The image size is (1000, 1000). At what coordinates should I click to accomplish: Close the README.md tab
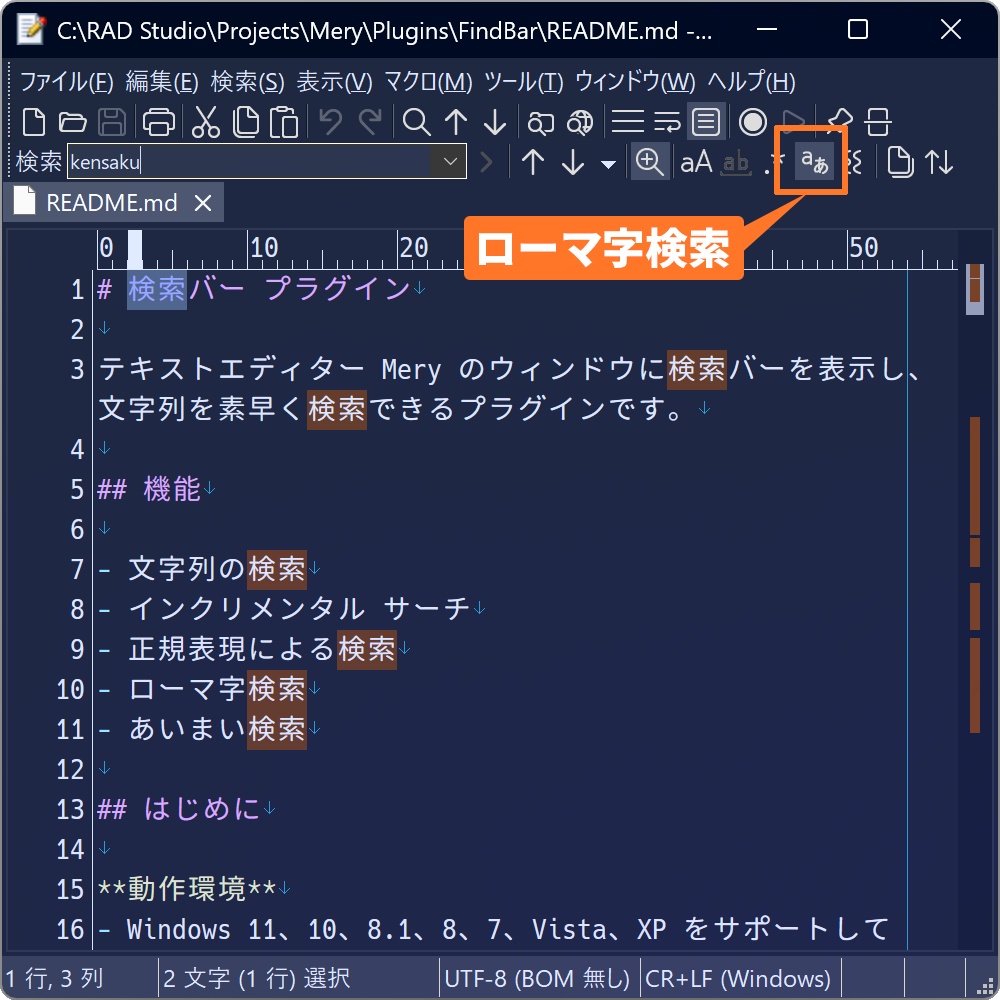[203, 203]
